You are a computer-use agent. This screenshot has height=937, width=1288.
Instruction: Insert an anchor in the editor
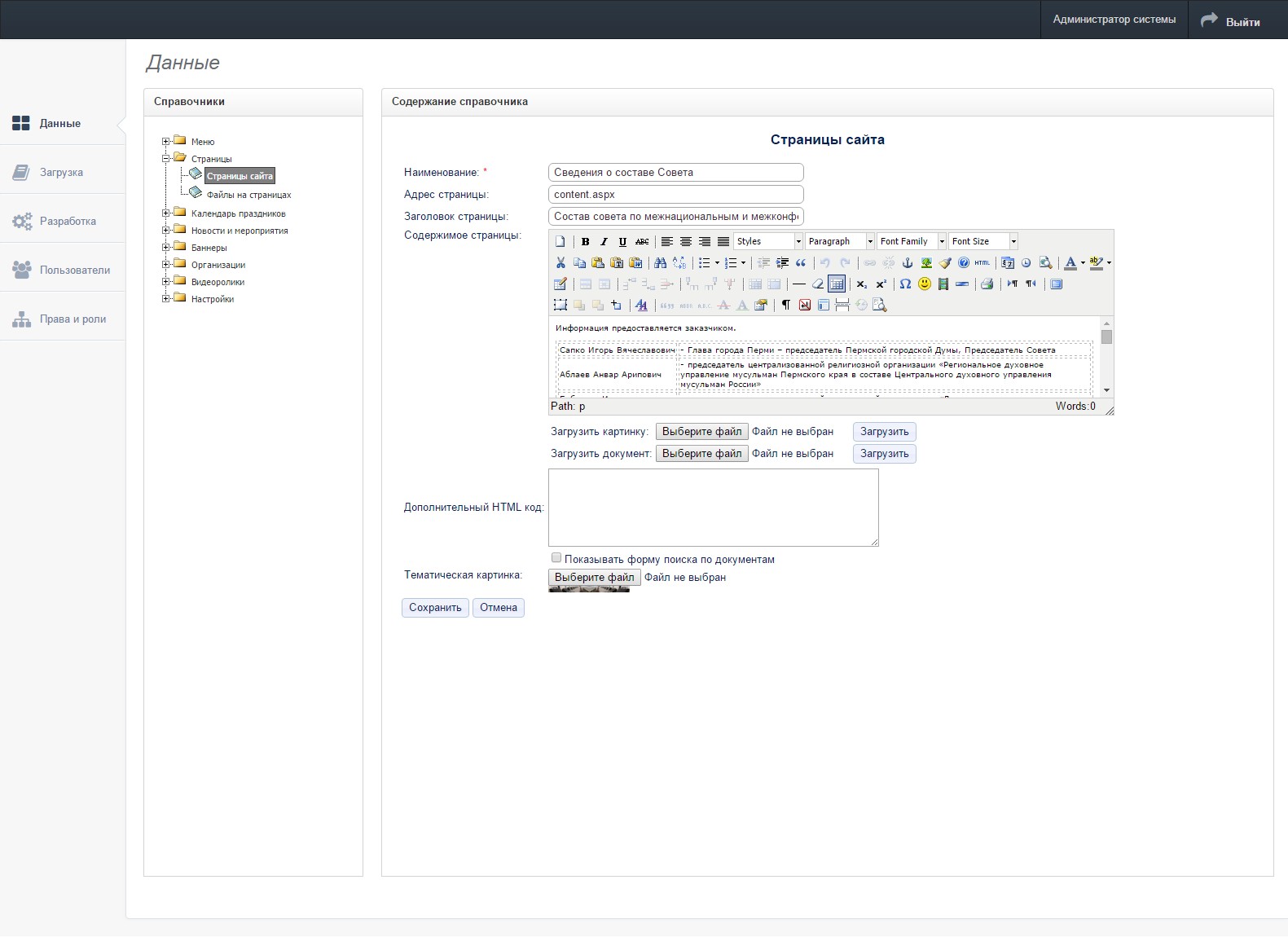click(907, 263)
